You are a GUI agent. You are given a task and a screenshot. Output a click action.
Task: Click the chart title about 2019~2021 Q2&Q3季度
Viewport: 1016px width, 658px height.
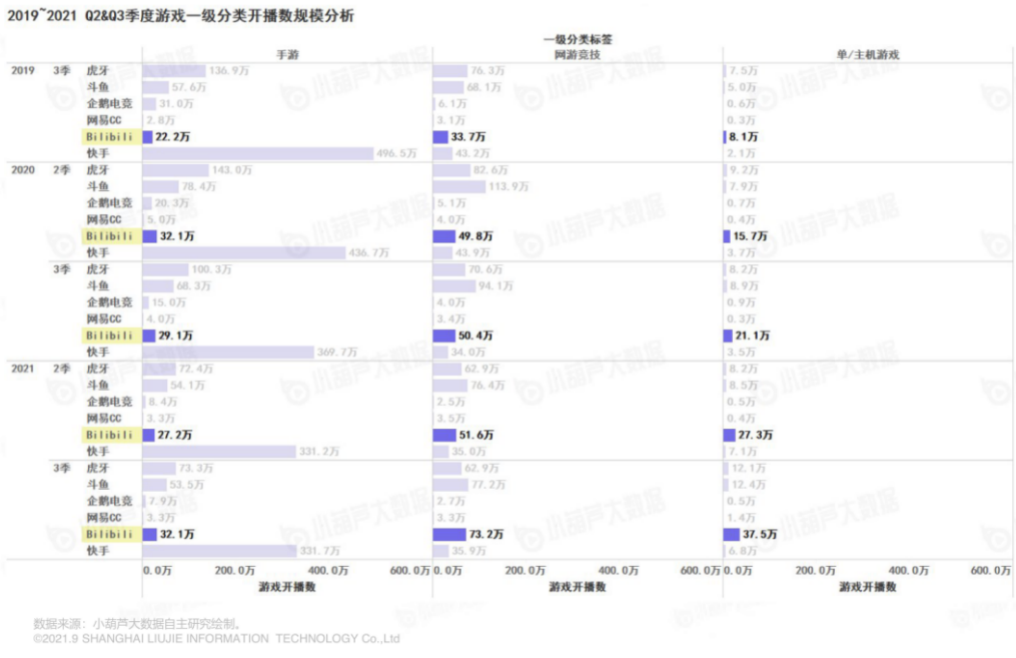[181, 16]
